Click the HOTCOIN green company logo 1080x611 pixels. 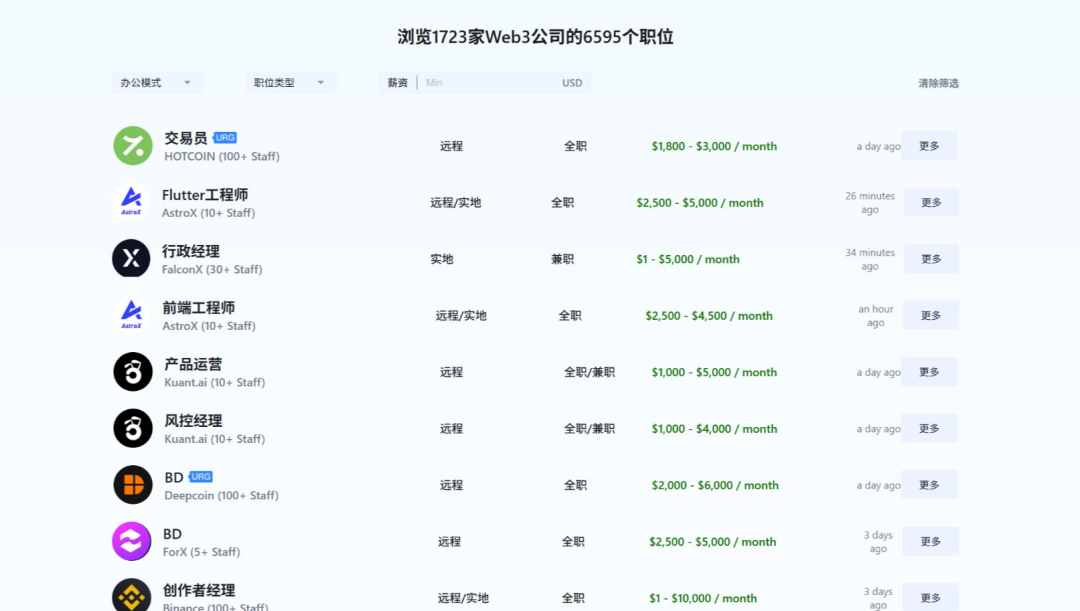click(x=133, y=146)
